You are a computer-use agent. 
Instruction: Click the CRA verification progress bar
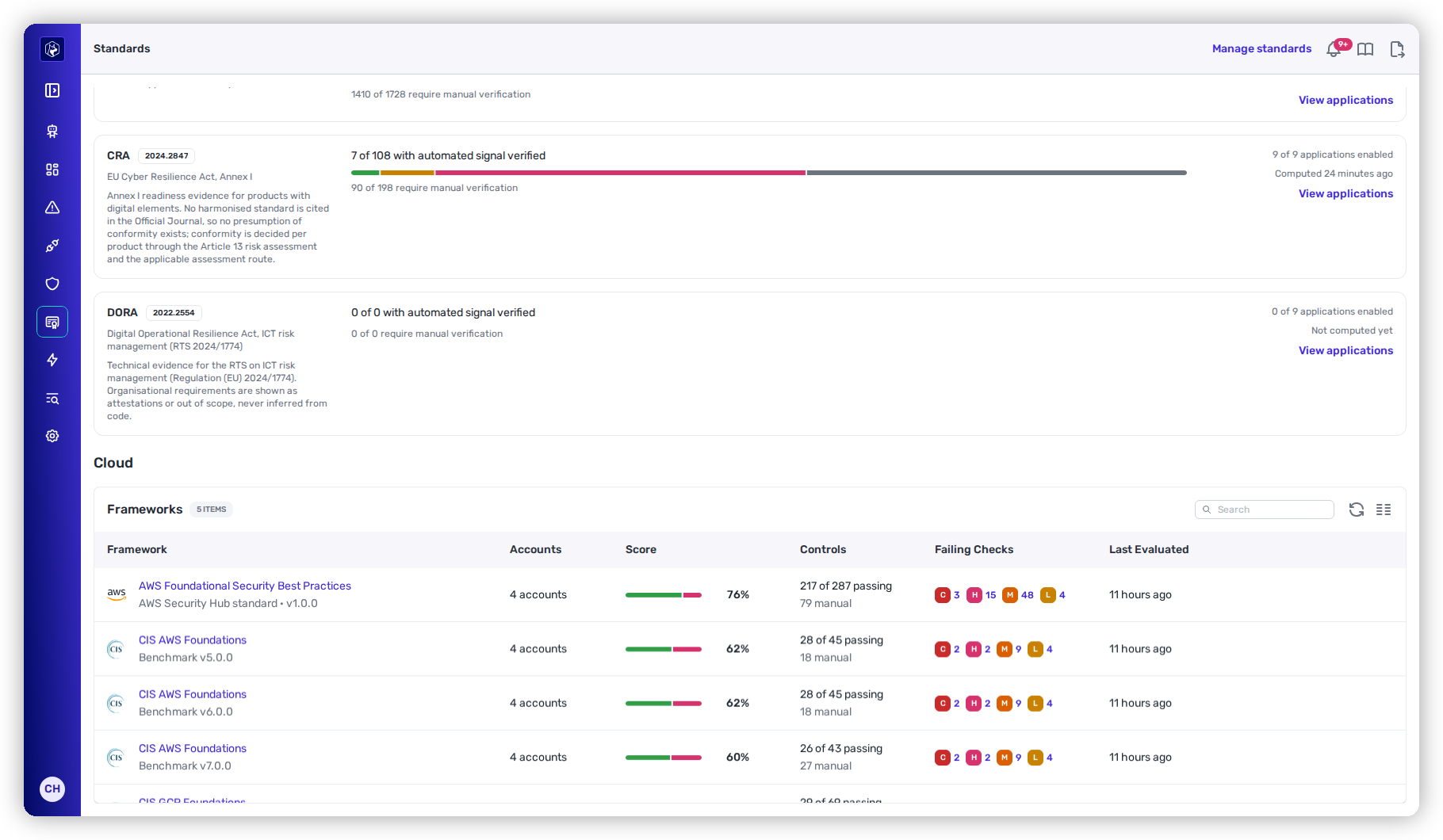coord(769,172)
